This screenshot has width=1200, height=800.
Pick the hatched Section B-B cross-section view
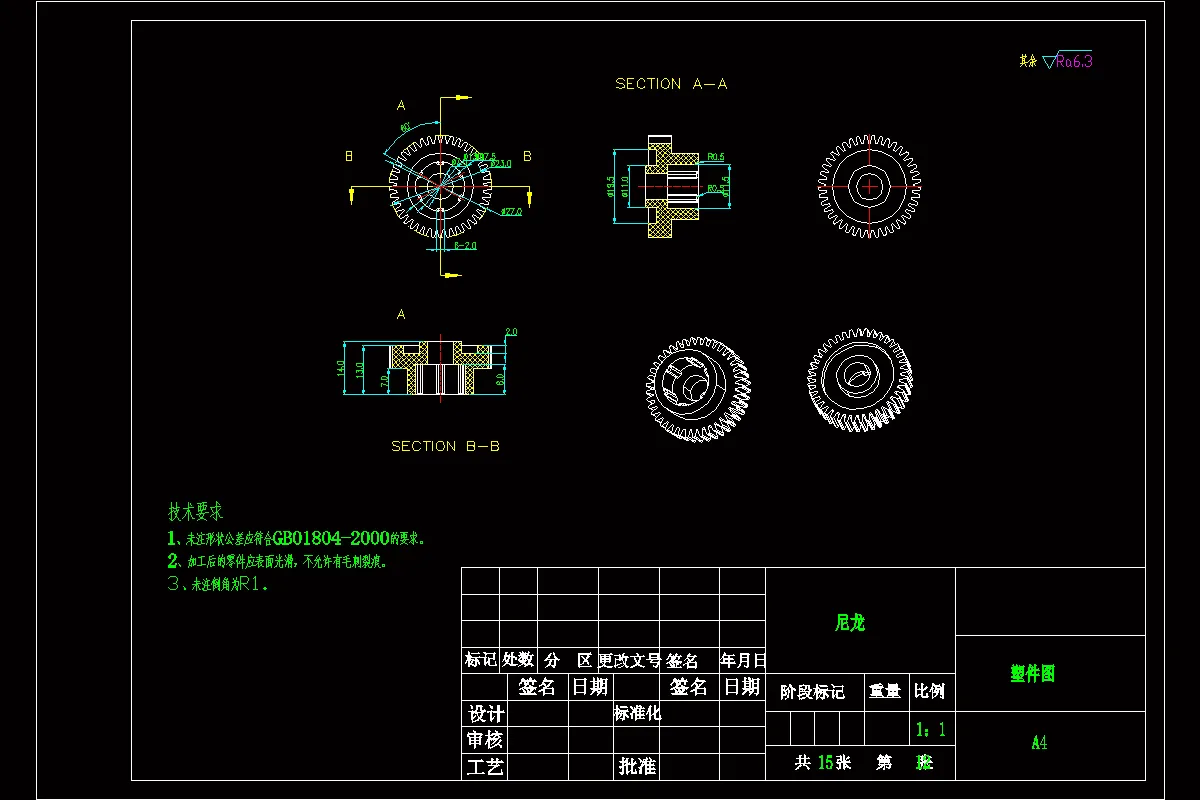pos(440,370)
